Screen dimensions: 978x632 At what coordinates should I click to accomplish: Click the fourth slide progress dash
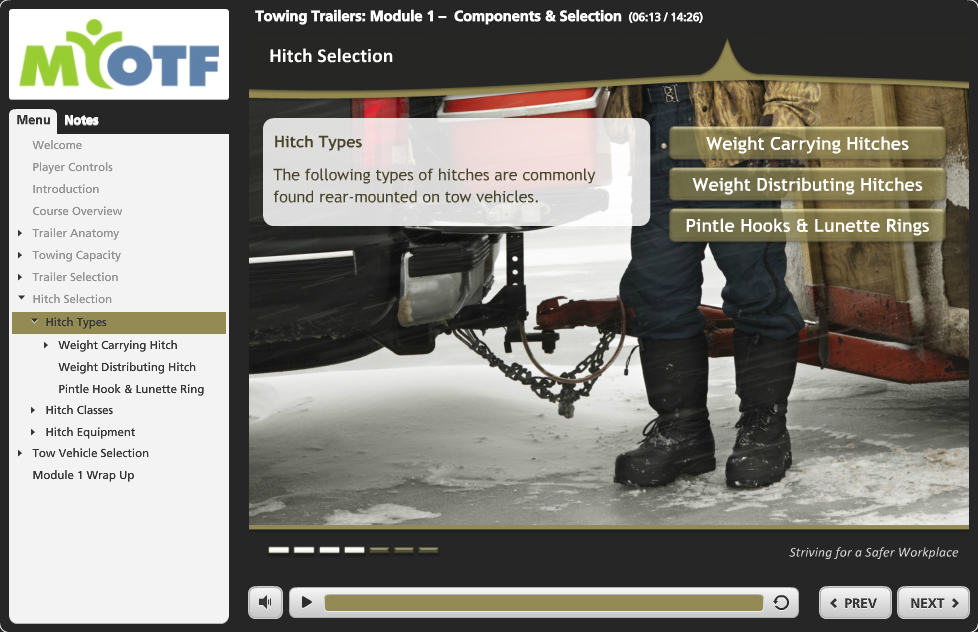point(354,550)
